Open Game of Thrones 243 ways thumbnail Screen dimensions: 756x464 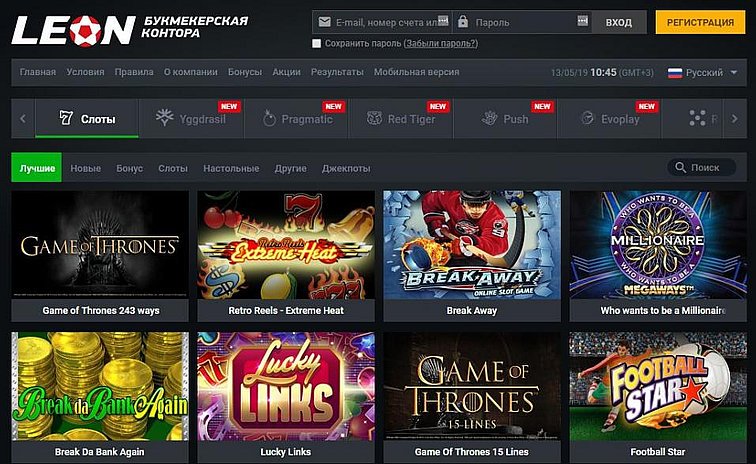point(100,245)
